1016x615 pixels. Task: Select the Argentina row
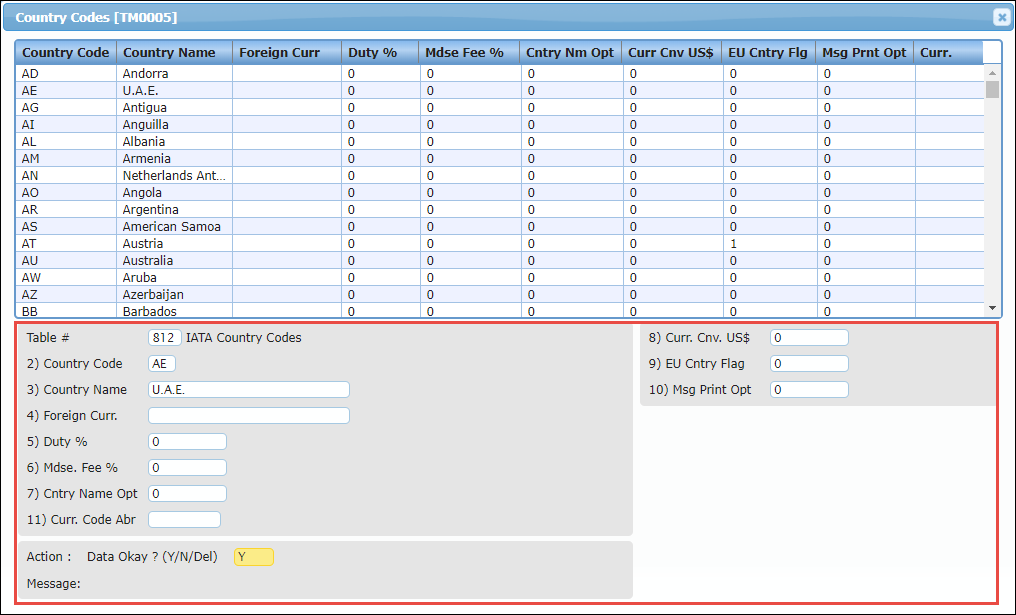499,209
